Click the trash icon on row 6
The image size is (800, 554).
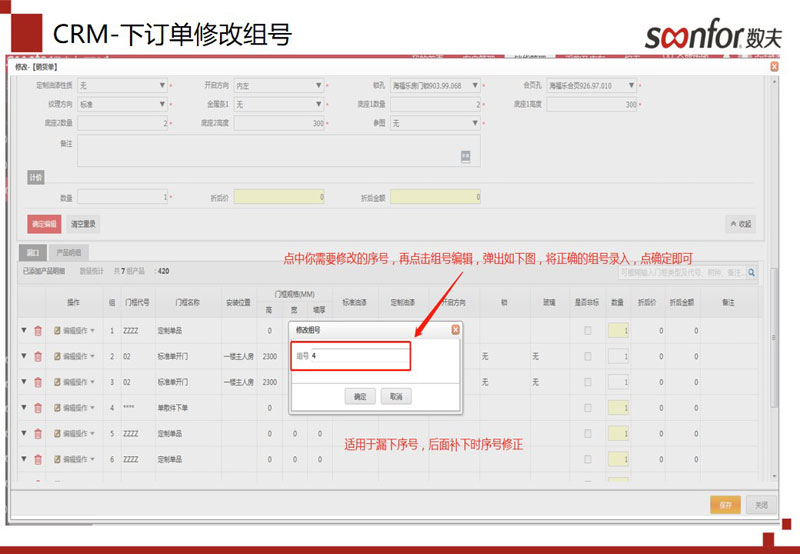coord(38,459)
